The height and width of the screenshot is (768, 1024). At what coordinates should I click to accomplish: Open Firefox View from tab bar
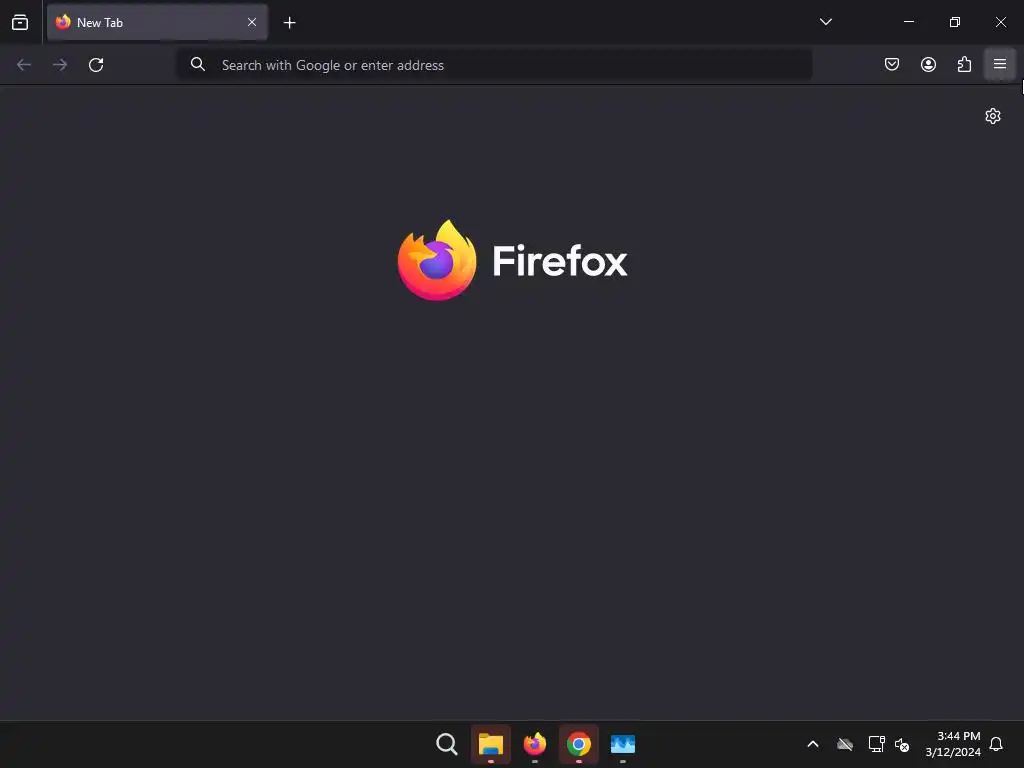tap(20, 23)
